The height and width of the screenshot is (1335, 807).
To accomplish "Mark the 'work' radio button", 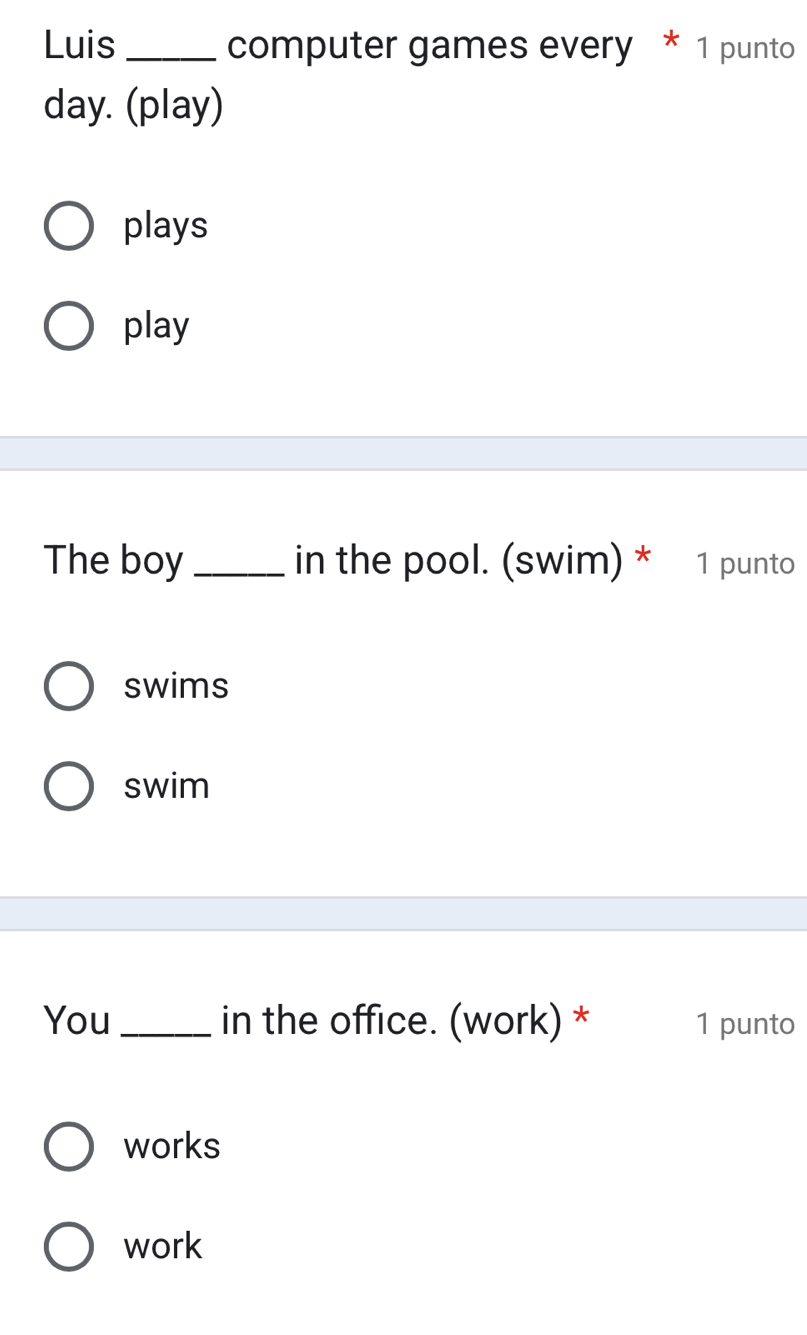I will click(x=69, y=1246).
